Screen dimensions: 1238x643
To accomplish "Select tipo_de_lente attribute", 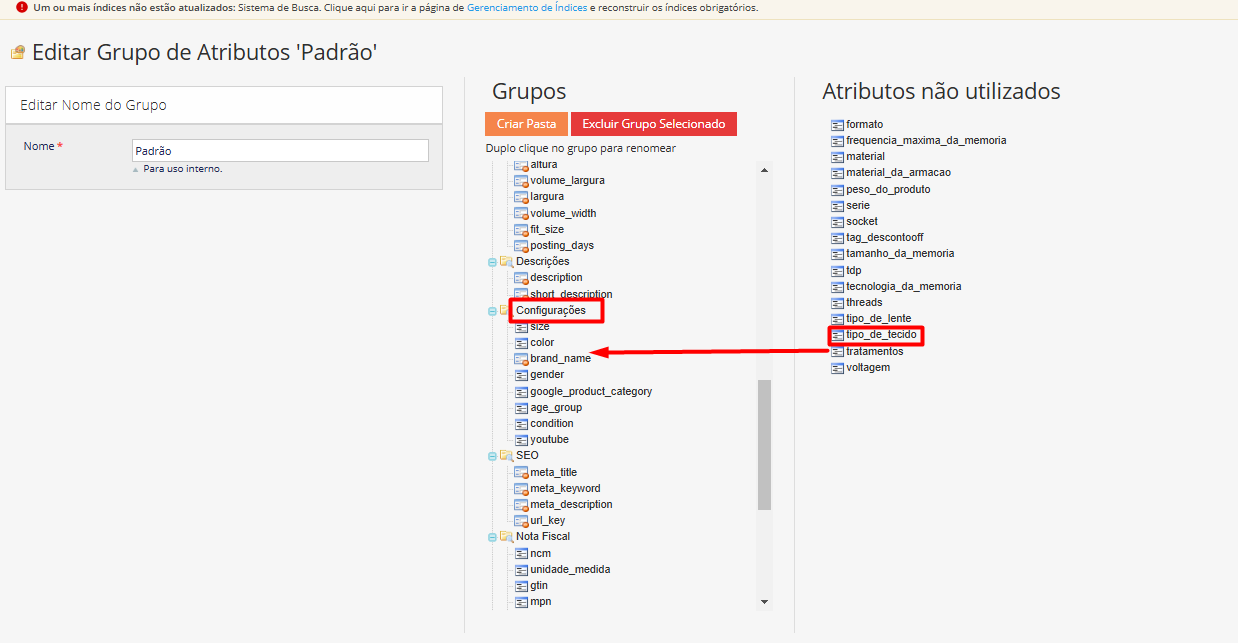I will pyautogui.click(x=878, y=319).
